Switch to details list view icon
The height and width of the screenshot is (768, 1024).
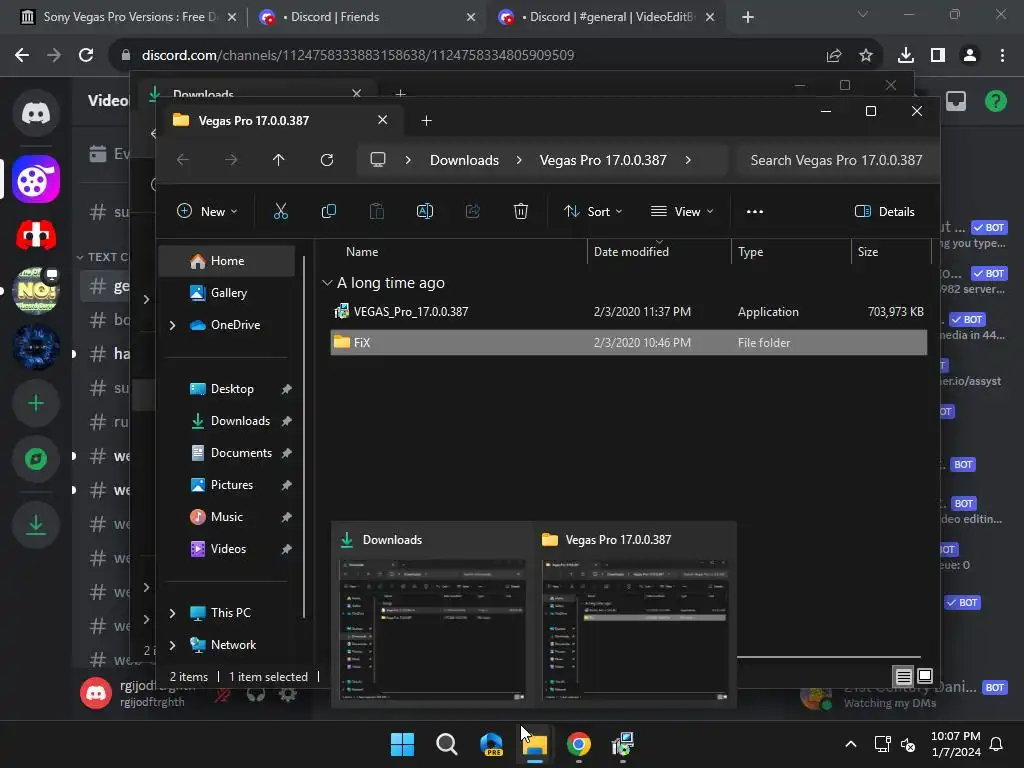point(904,676)
